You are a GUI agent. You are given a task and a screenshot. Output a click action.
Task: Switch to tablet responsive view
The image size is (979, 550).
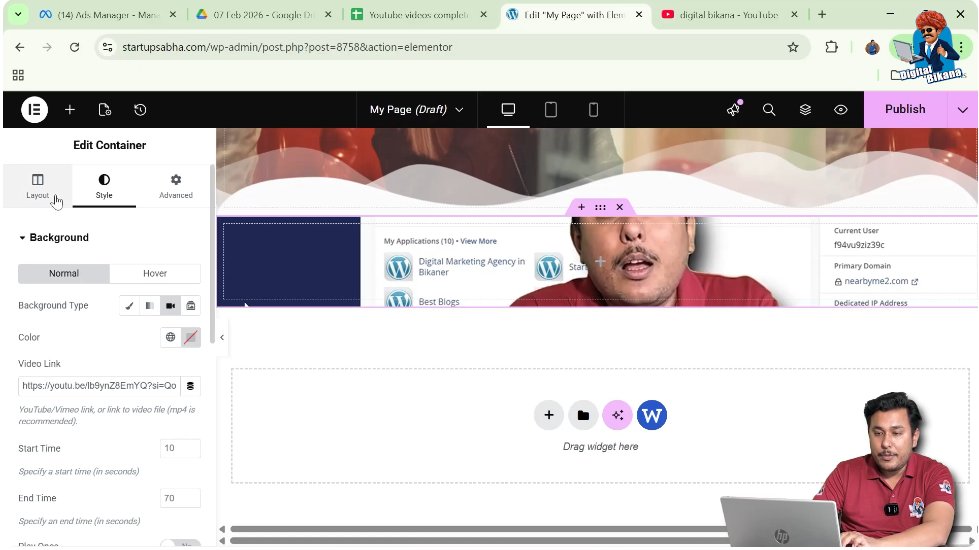(550, 110)
